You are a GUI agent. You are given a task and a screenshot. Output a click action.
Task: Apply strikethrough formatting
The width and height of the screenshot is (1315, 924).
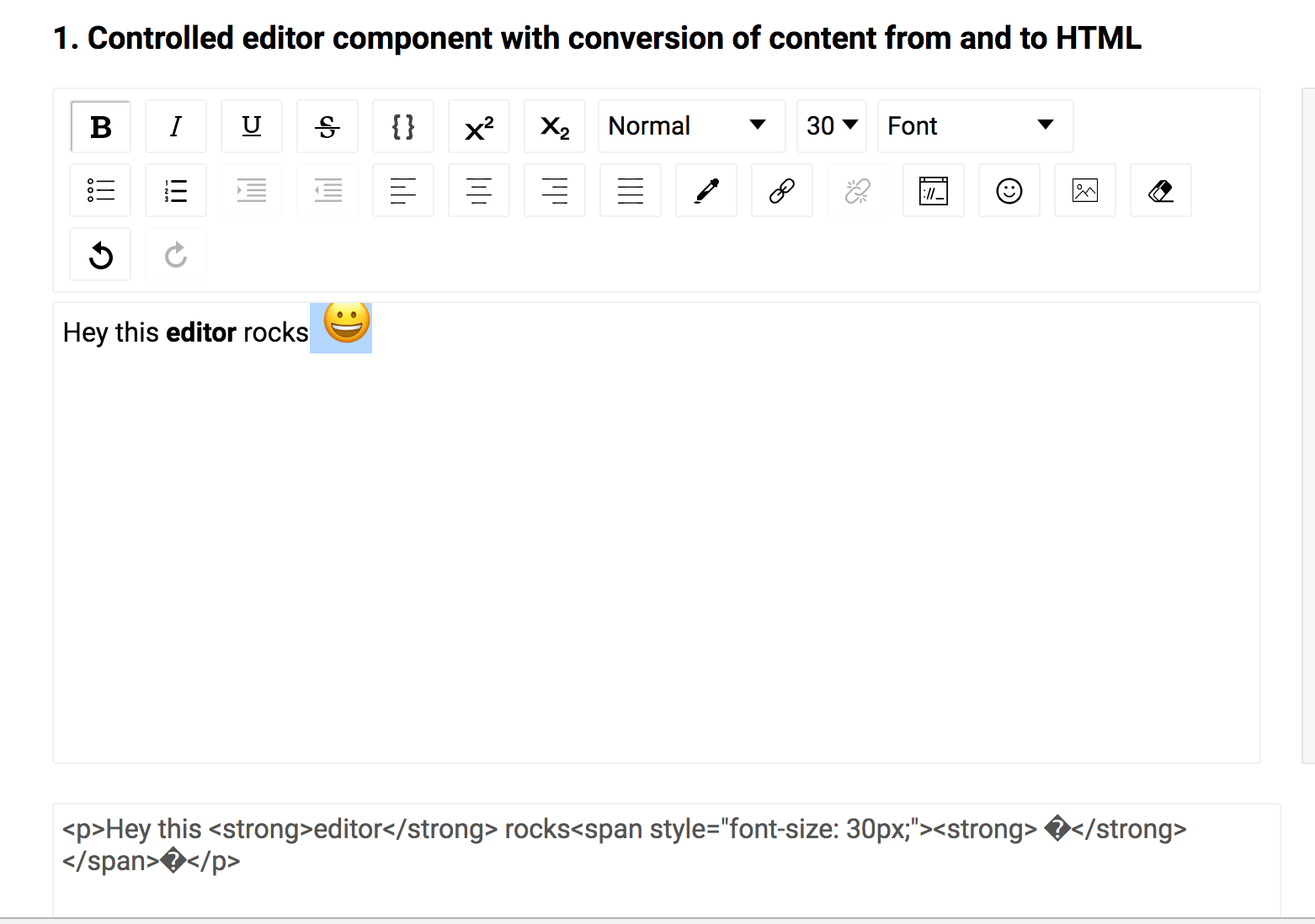(x=327, y=126)
